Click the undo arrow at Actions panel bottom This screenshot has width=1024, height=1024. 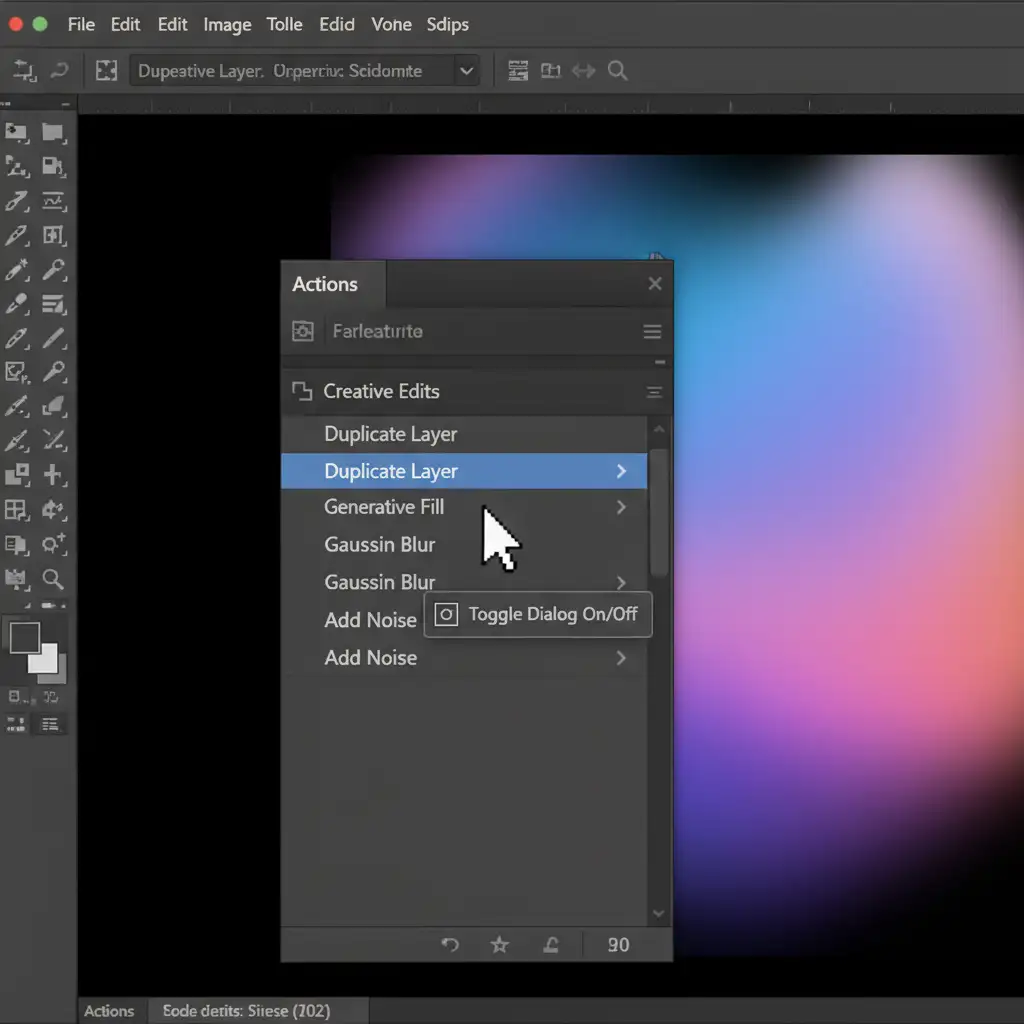[x=450, y=944]
